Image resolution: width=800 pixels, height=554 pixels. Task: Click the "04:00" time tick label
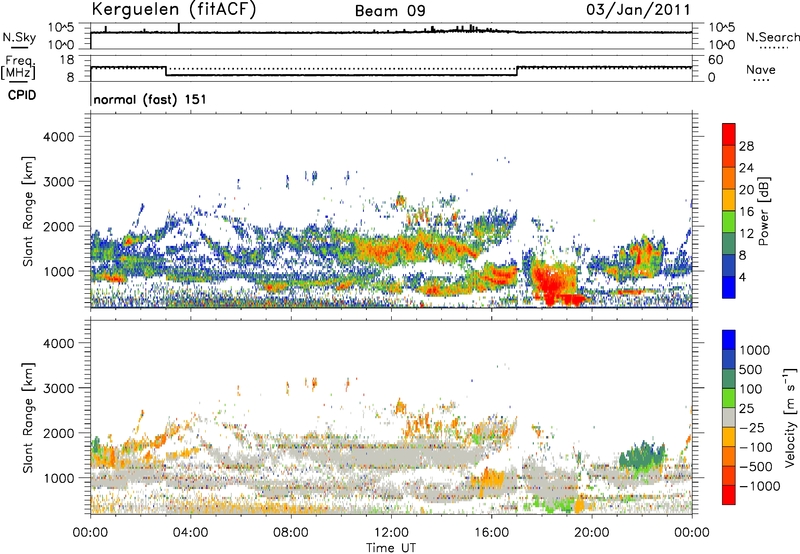pyautogui.click(x=190, y=533)
